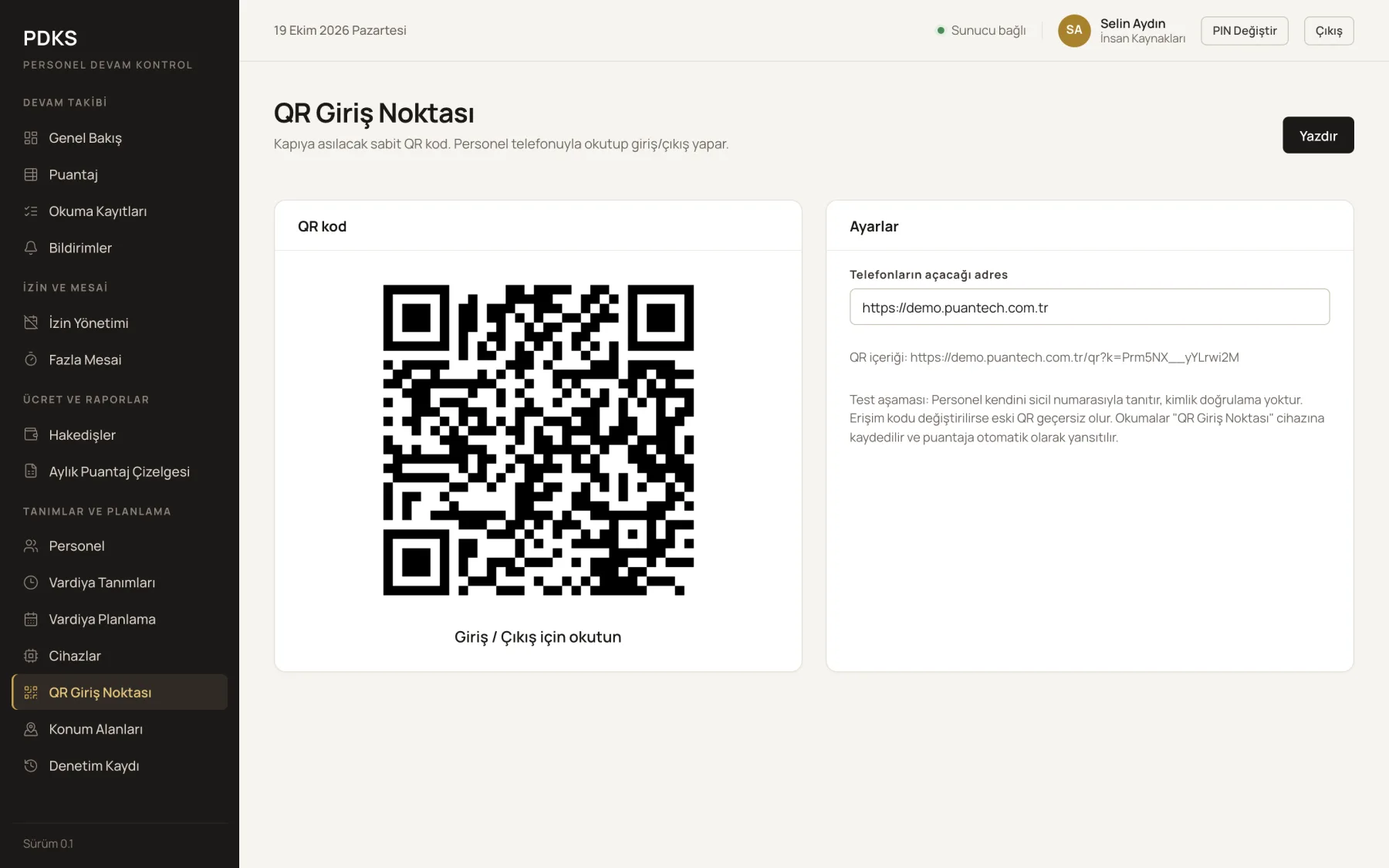The width and height of the screenshot is (1389, 868).
Task: Open Personel list
Action: tap(120, 546)
